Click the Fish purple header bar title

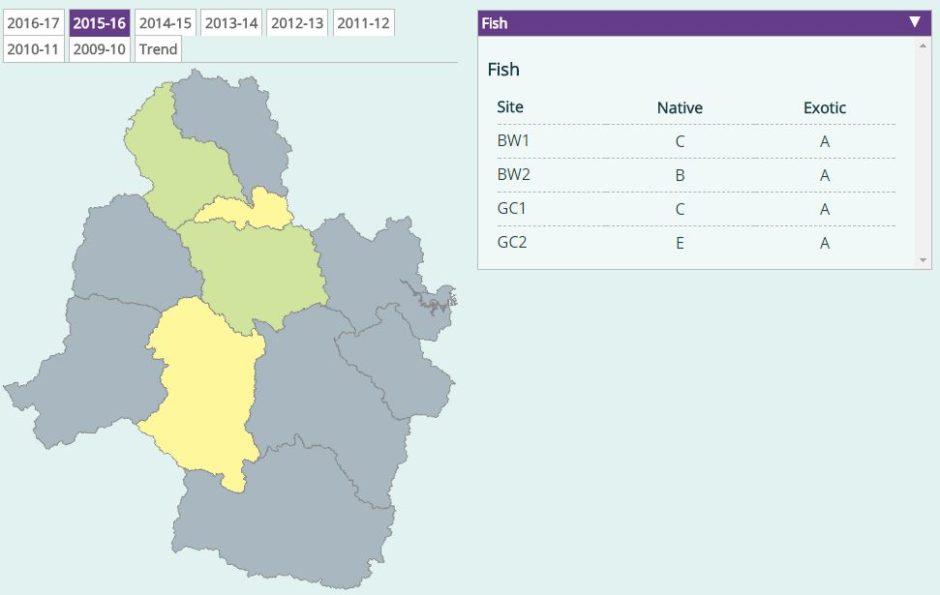tap(494, 23)
